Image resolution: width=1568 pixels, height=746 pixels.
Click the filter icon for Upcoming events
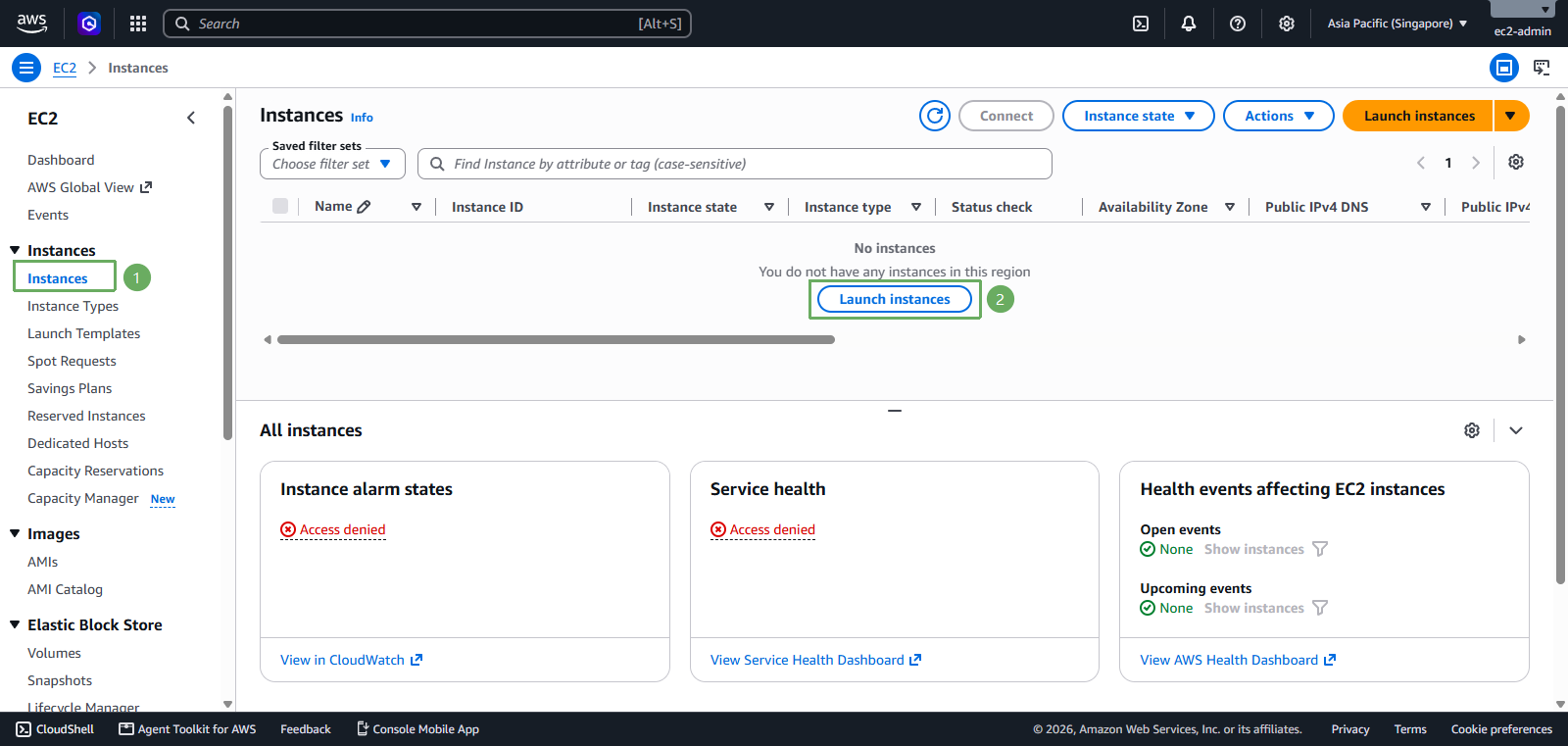pos(1320,608)
